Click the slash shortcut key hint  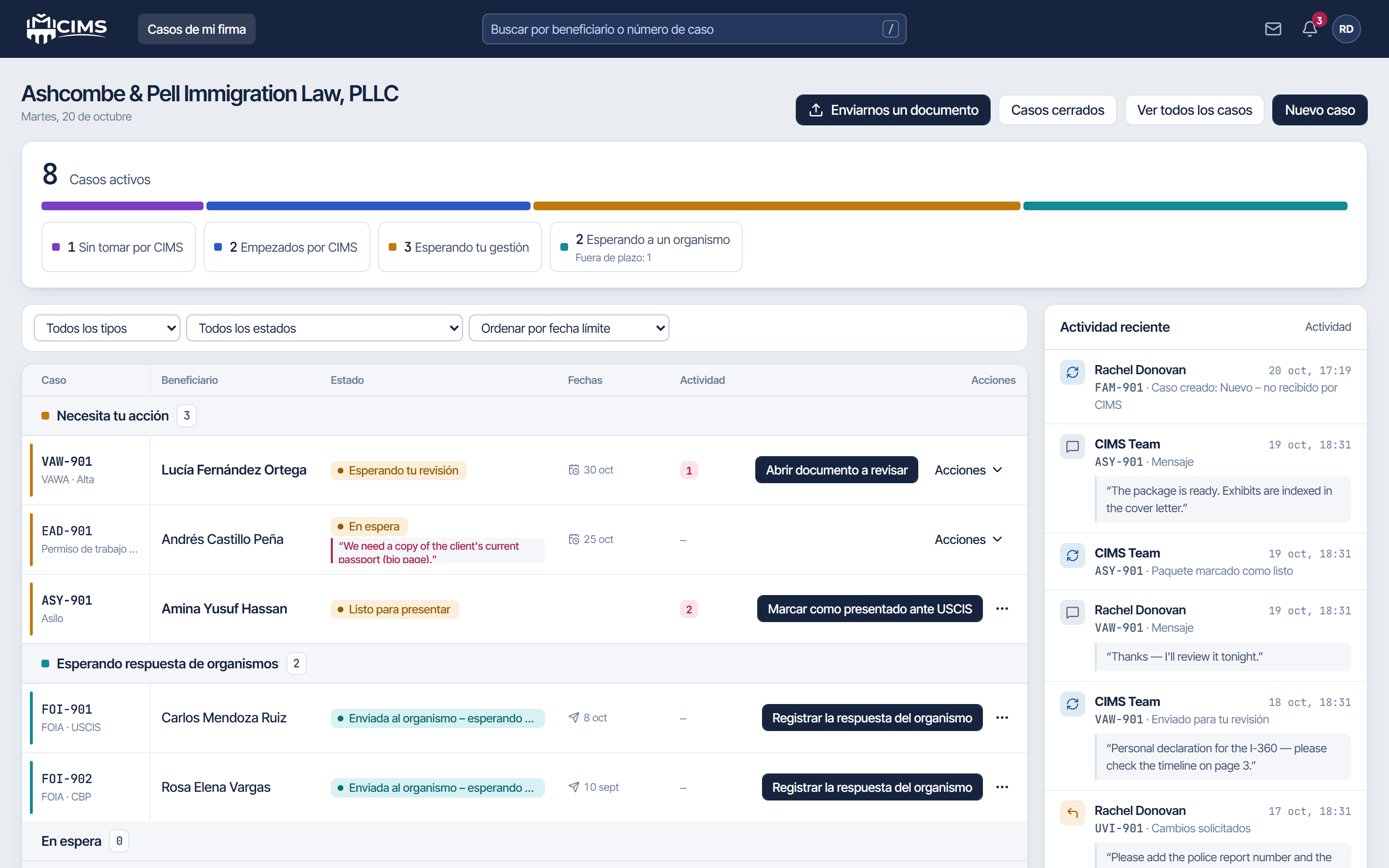pos(890,29)
